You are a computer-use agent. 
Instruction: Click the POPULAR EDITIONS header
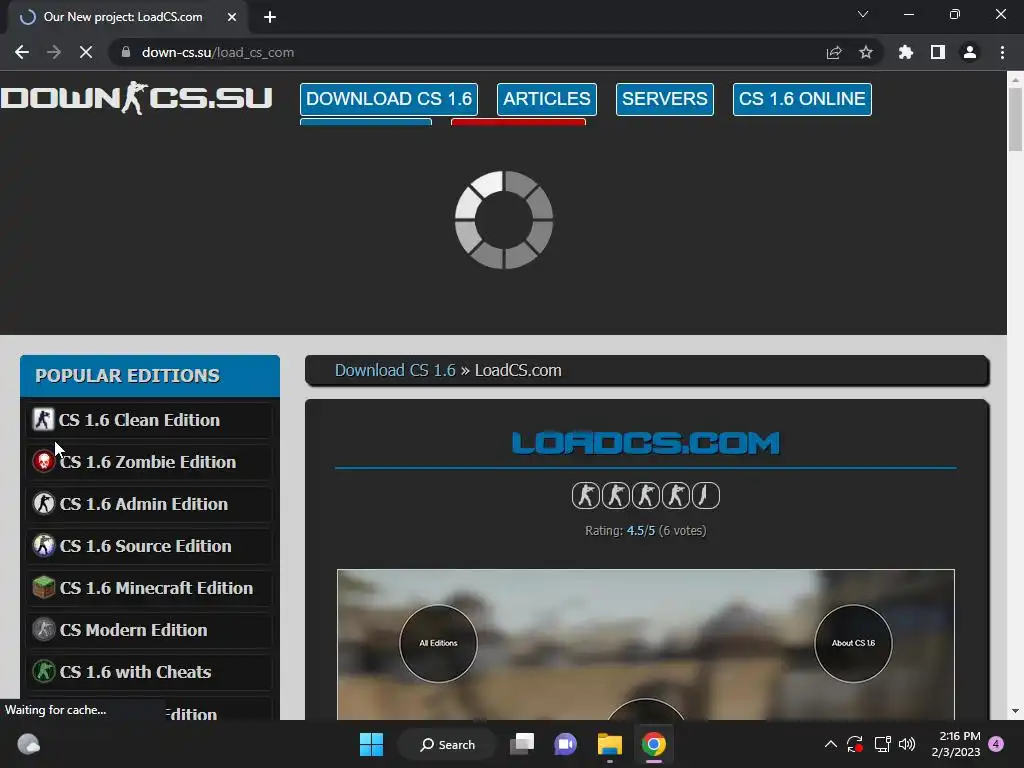[x=150, y=376]
